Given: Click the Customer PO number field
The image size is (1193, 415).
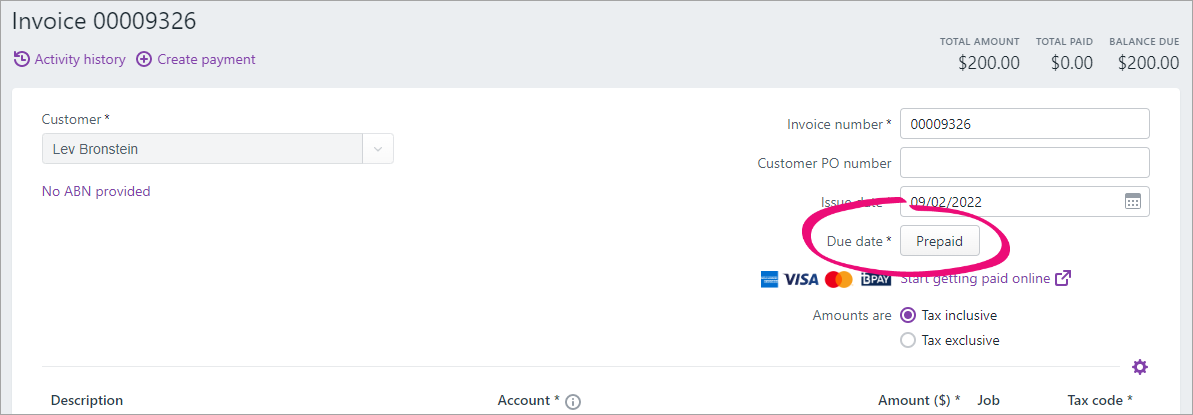Looking at the screenshot, I should click(1024, 162).
